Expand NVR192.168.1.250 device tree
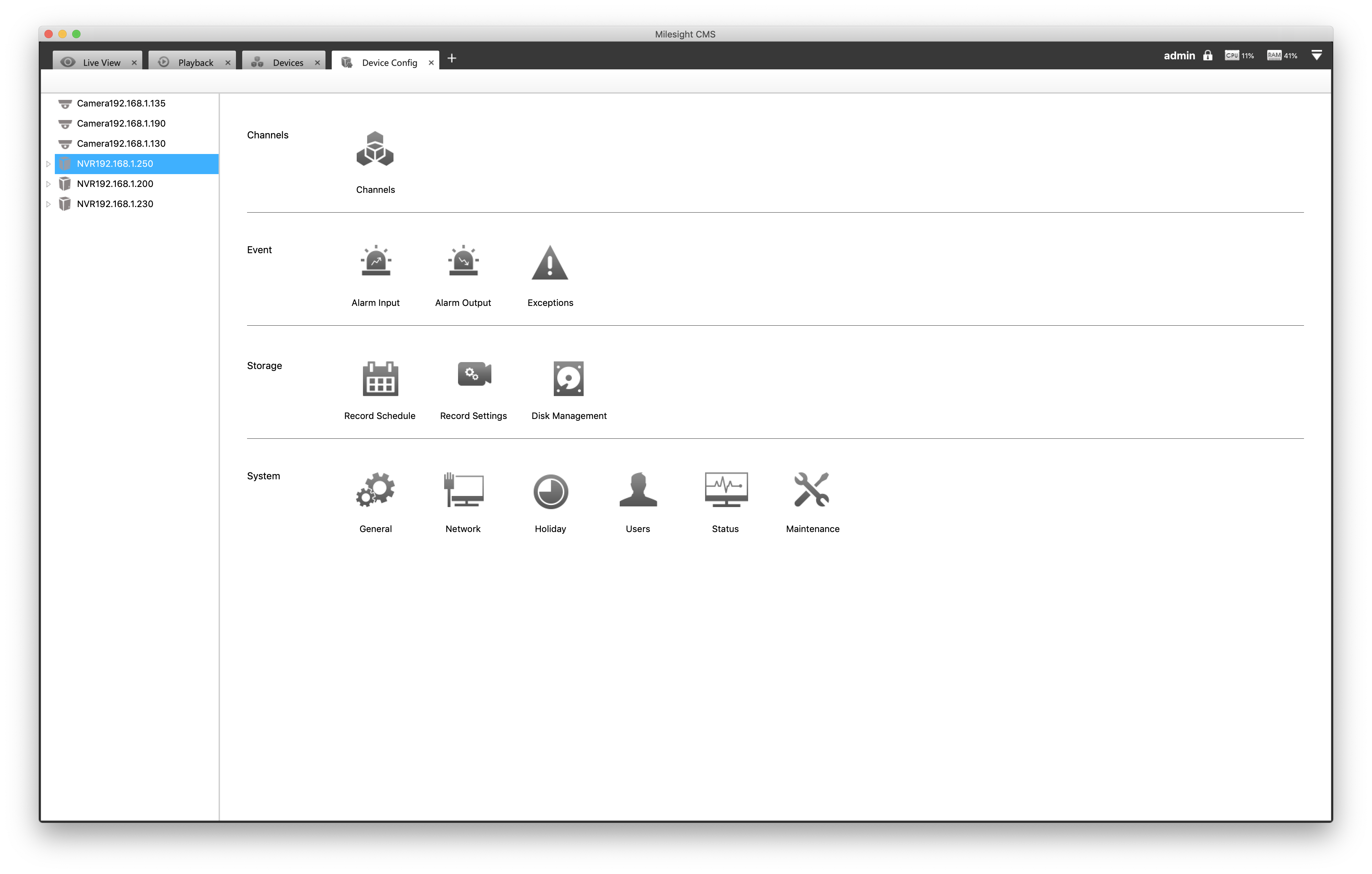This screenshot has width=1372, height=874. [x=51, y=163]
